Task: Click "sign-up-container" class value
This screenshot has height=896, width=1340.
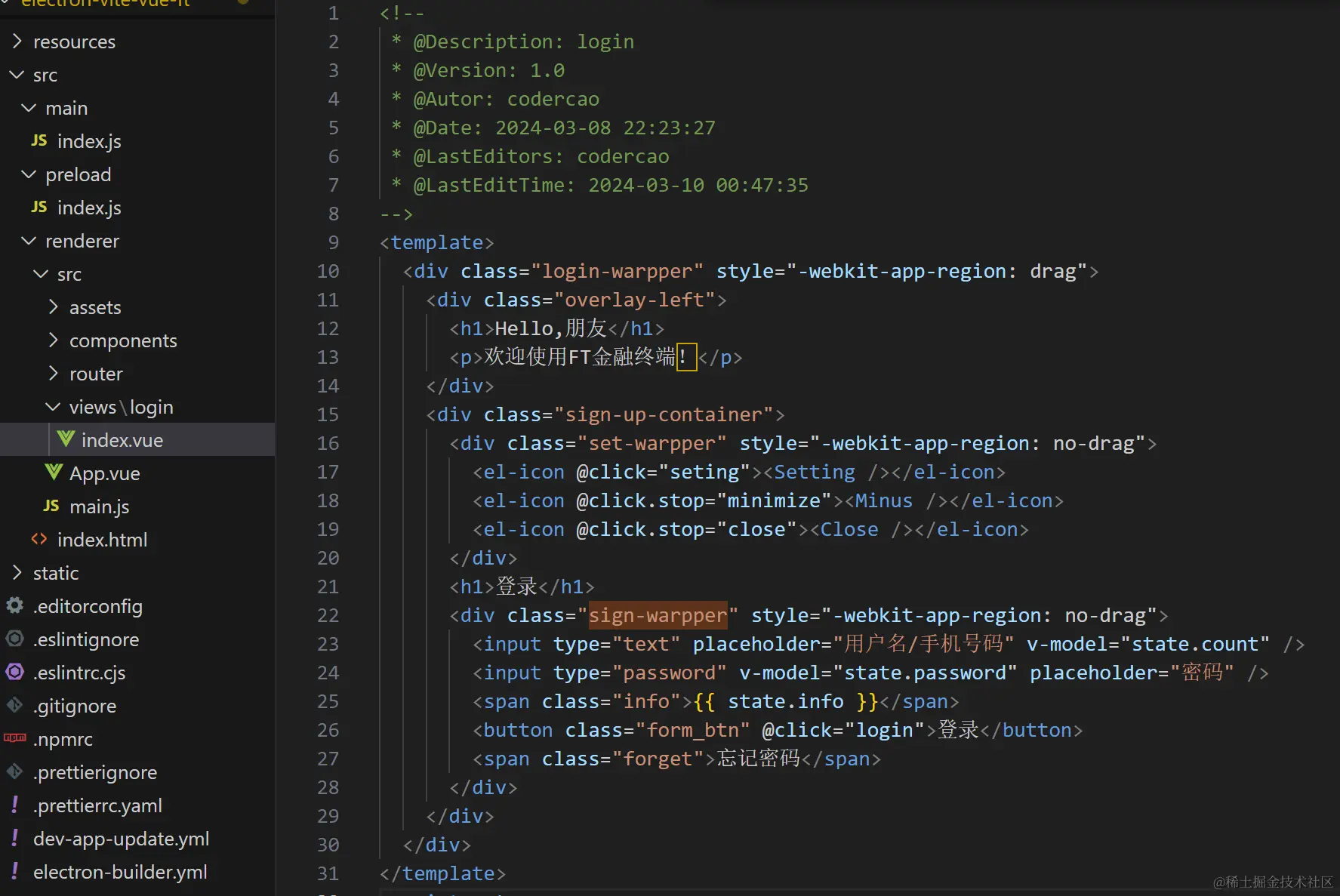Action: [664, 414]
